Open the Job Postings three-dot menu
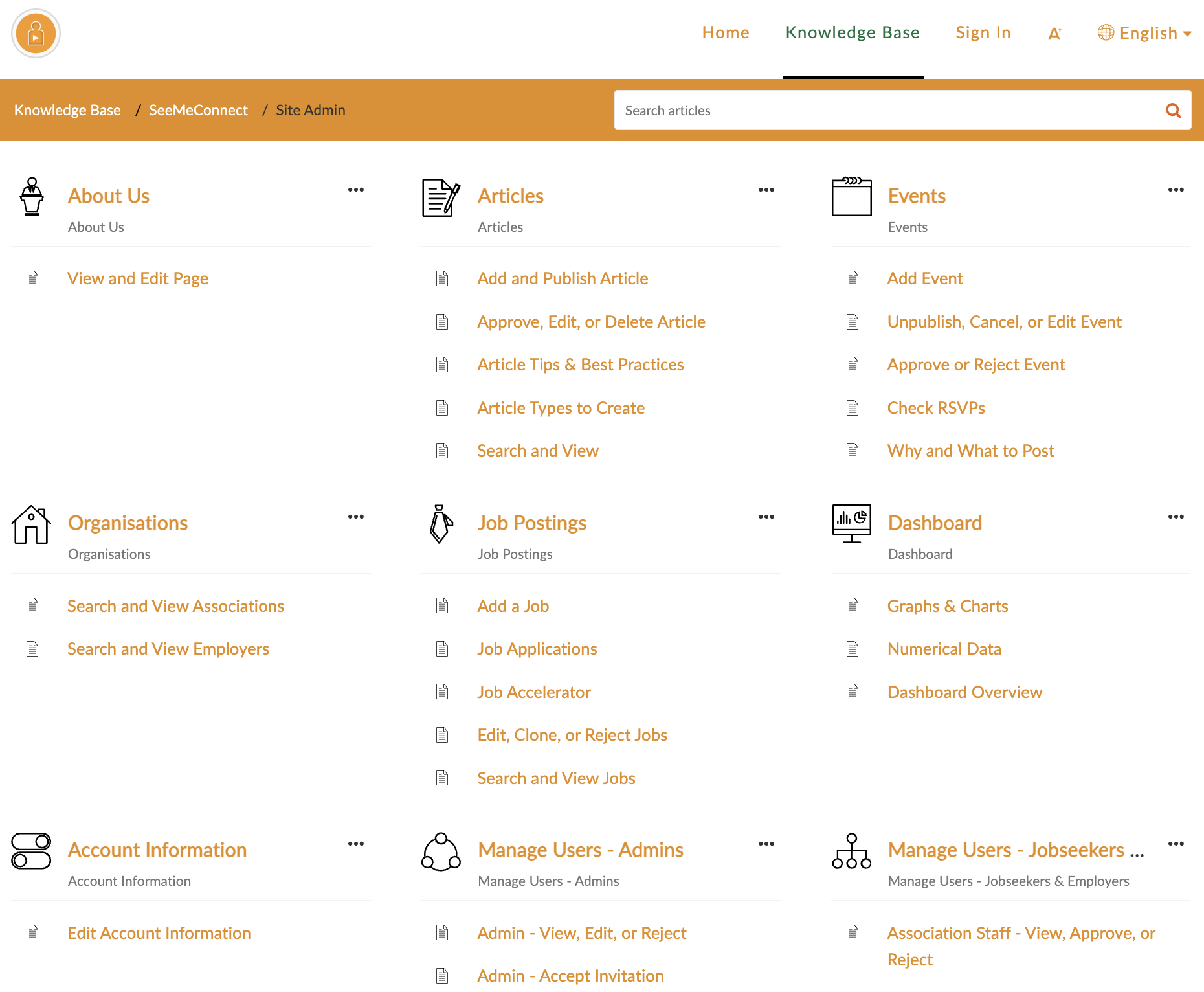Viewport: 1204px width, 992px height. tap(766, 517)
